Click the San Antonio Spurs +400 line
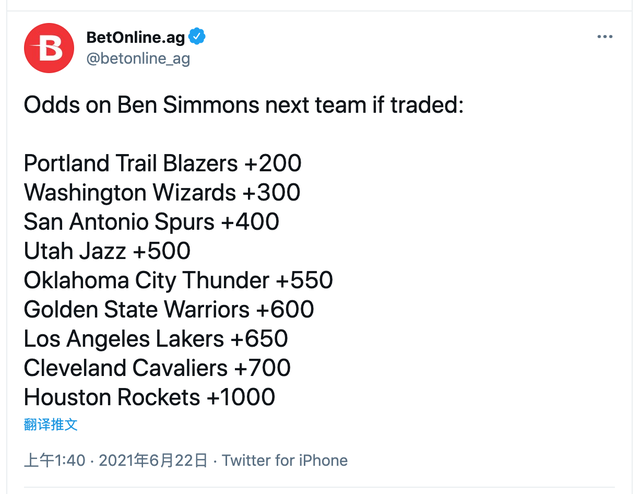The image size is (640, 494). tap(151, 221)
